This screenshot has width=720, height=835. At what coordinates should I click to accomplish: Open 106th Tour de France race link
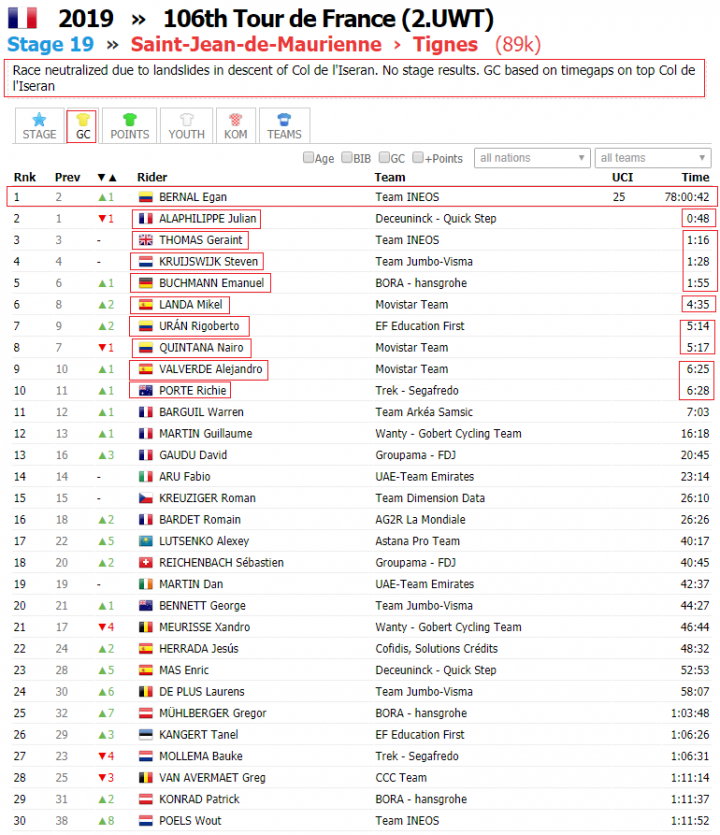click(x=328, y=19)
